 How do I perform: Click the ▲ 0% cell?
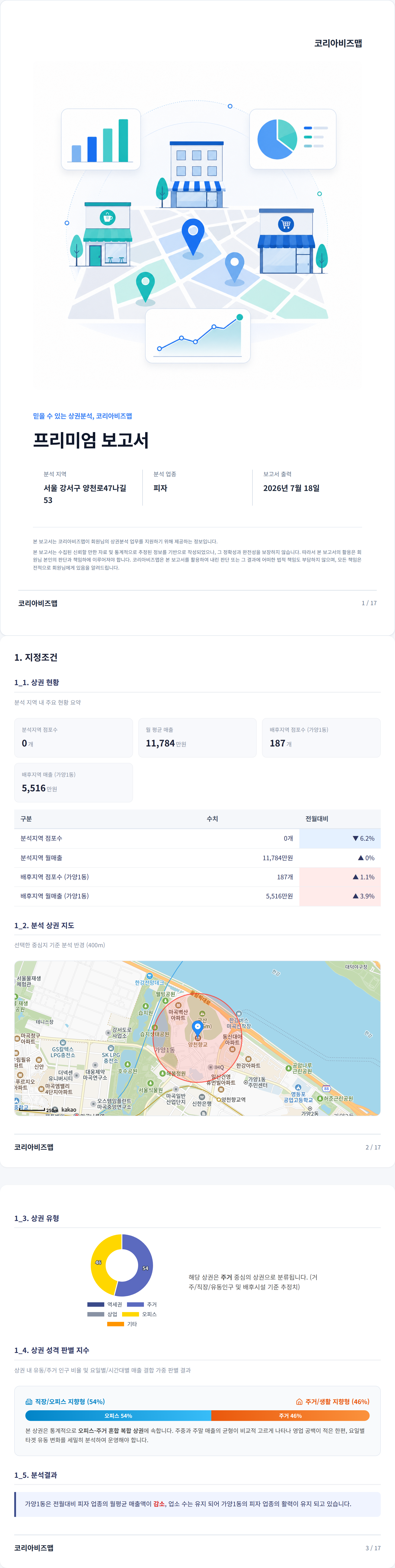[340, 858]
